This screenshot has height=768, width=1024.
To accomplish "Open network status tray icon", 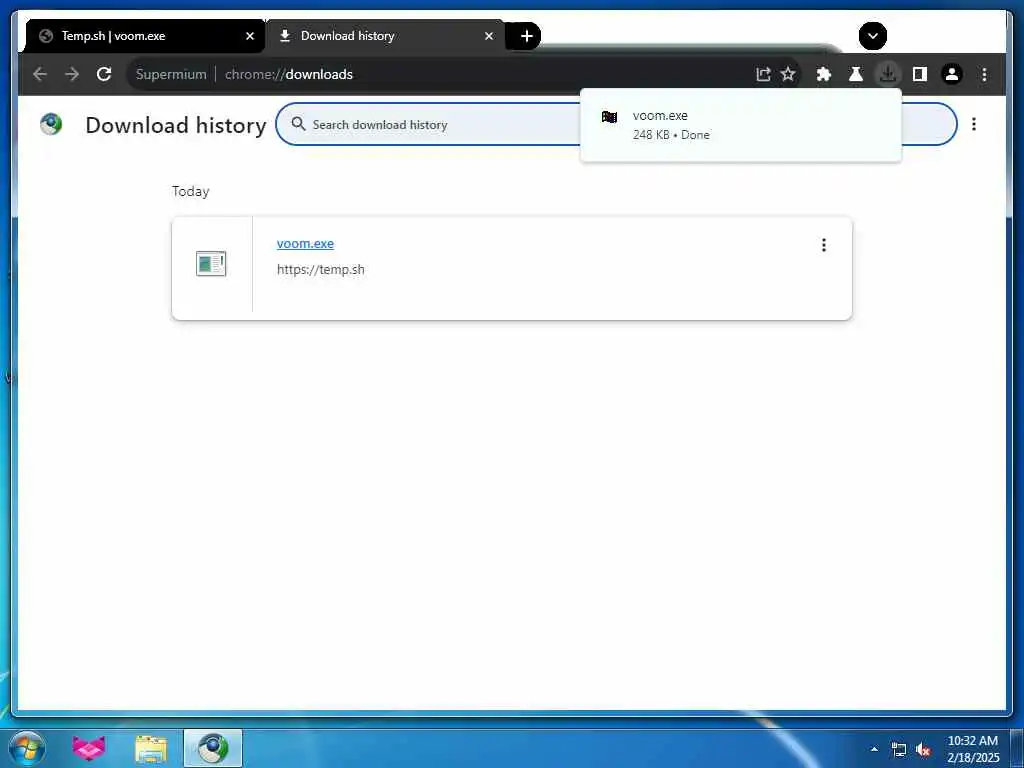I will pyautogui.click(x=899, y=750).
